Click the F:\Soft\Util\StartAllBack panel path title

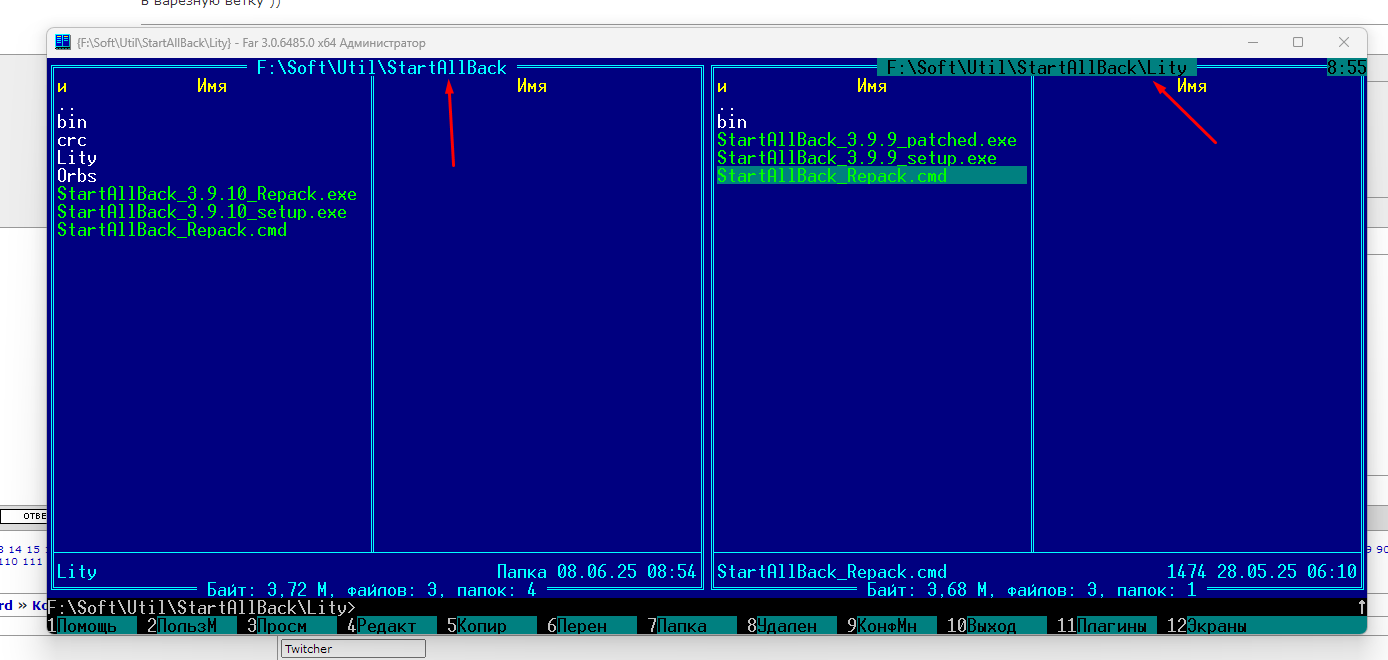(x=382, y=68)
